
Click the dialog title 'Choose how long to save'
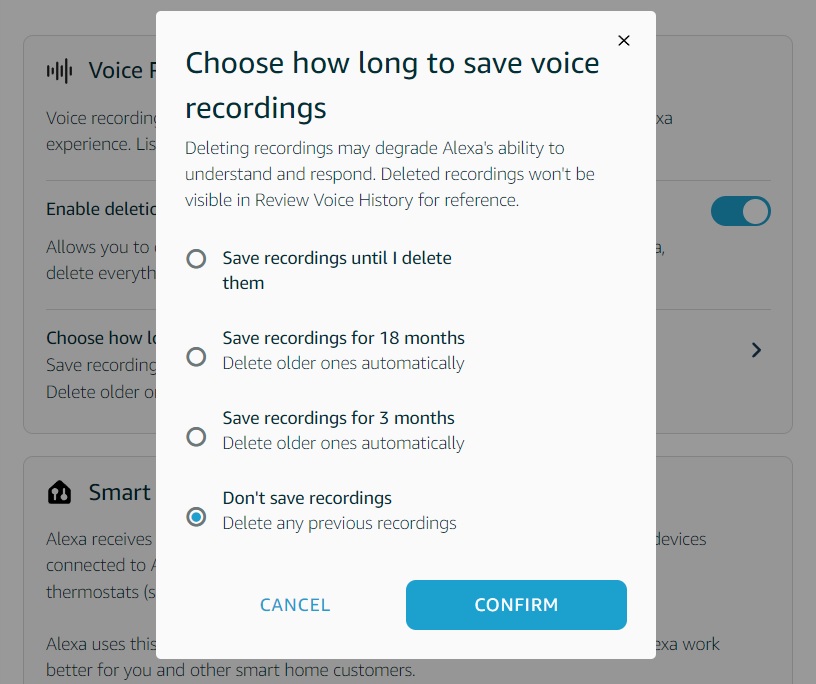pyautogui.click(x=392, y=84)
